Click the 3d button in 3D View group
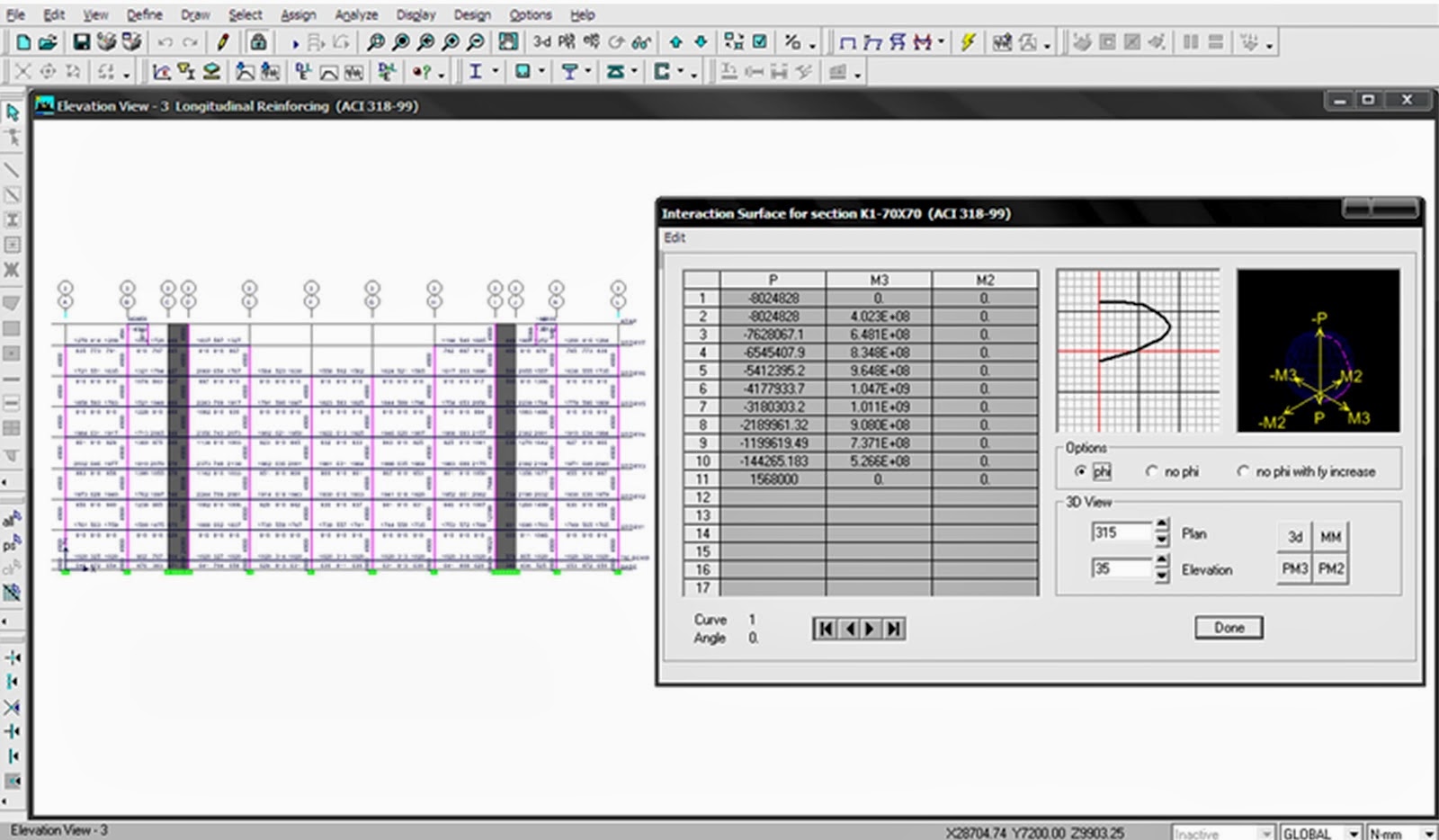The width and height of the screenshot is (1439, 840). pos(1294,537)
